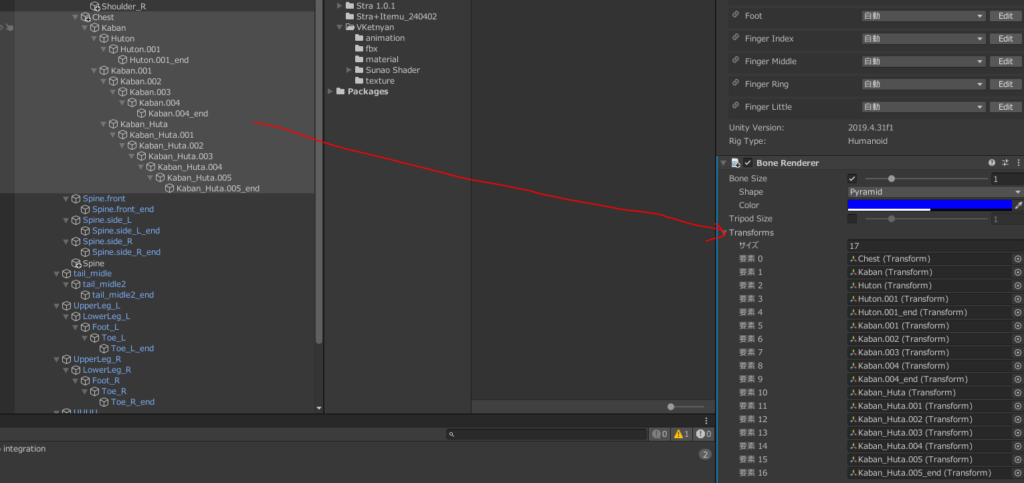Enable the Tripod Size checkbox
The image size is (1024, 483).
tap(852, 218)
